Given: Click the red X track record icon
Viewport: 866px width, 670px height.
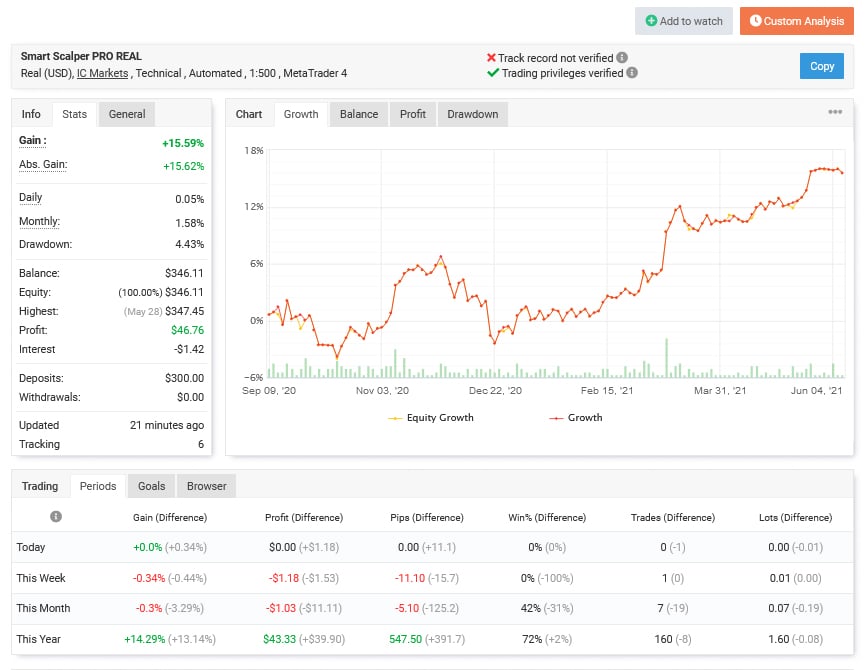Looking at the screenshot, I should (491, 57).
